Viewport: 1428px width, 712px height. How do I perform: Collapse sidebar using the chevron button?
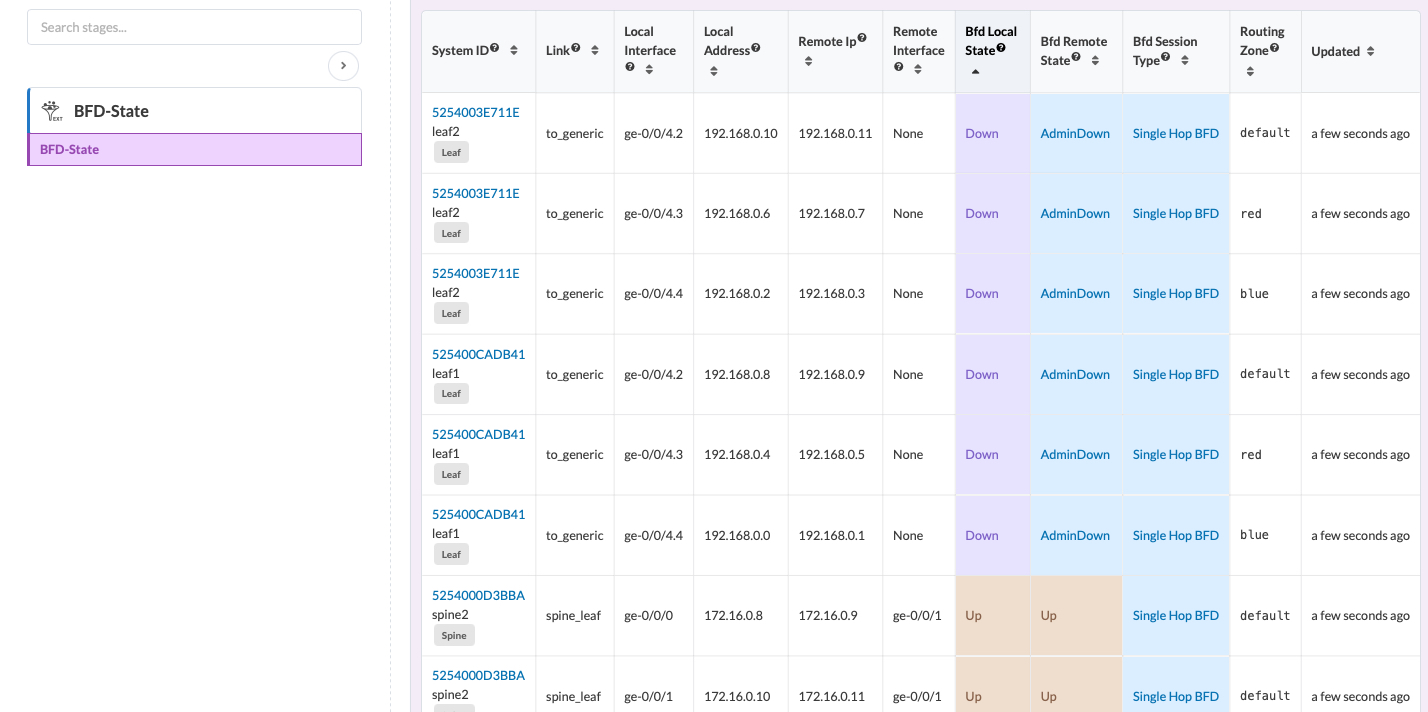pyautogui.click(x=343, y=66)
